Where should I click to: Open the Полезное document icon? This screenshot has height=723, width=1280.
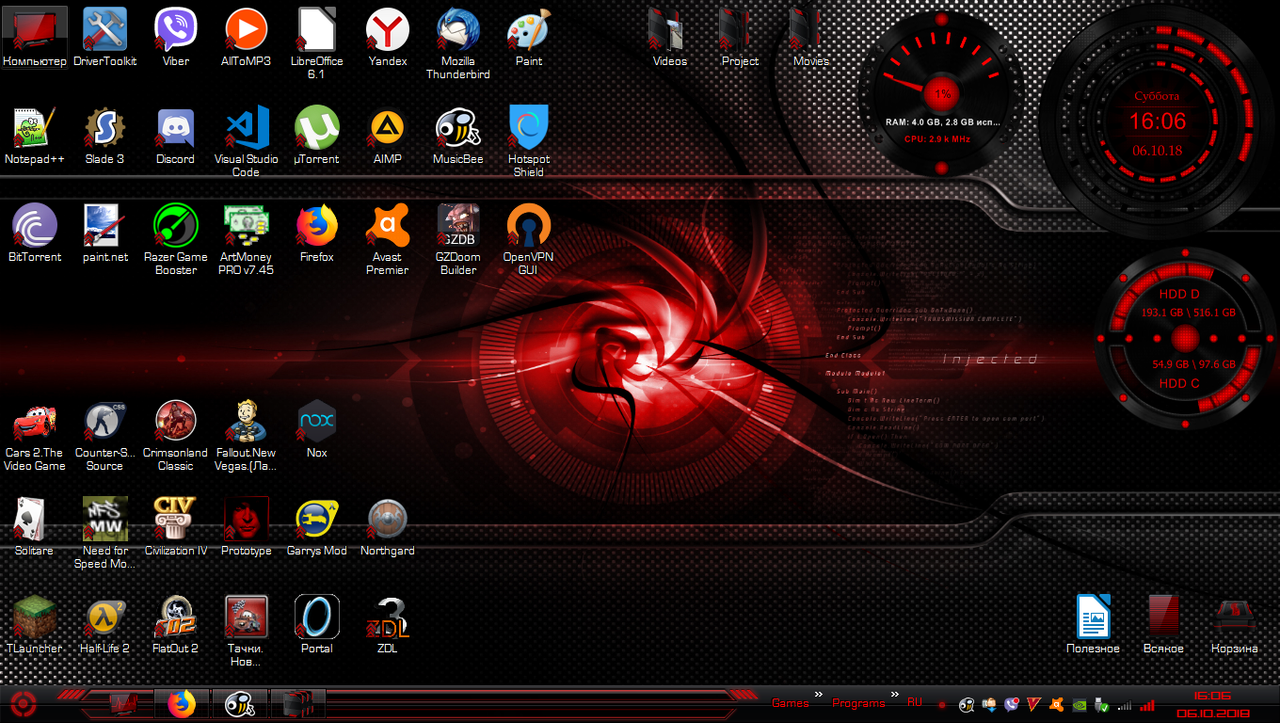(x=1093, y=626)
